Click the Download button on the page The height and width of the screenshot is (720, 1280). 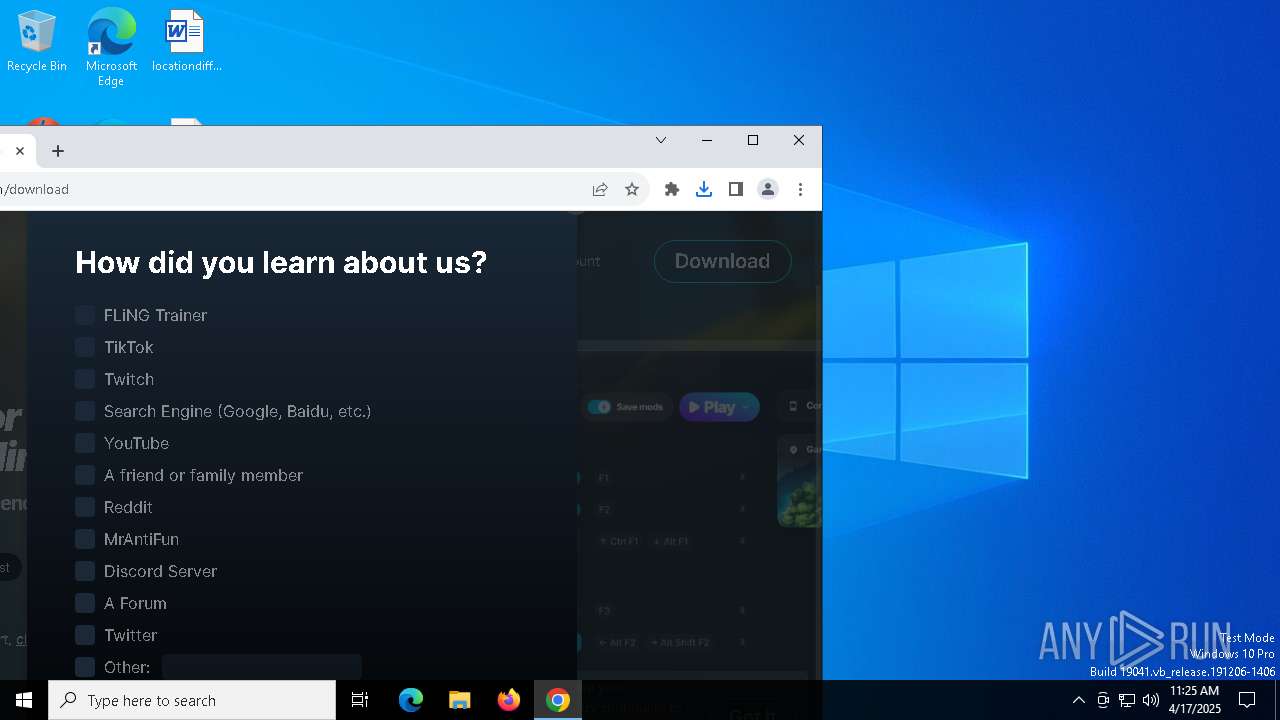pyautogui.click(x=722, y=261)
